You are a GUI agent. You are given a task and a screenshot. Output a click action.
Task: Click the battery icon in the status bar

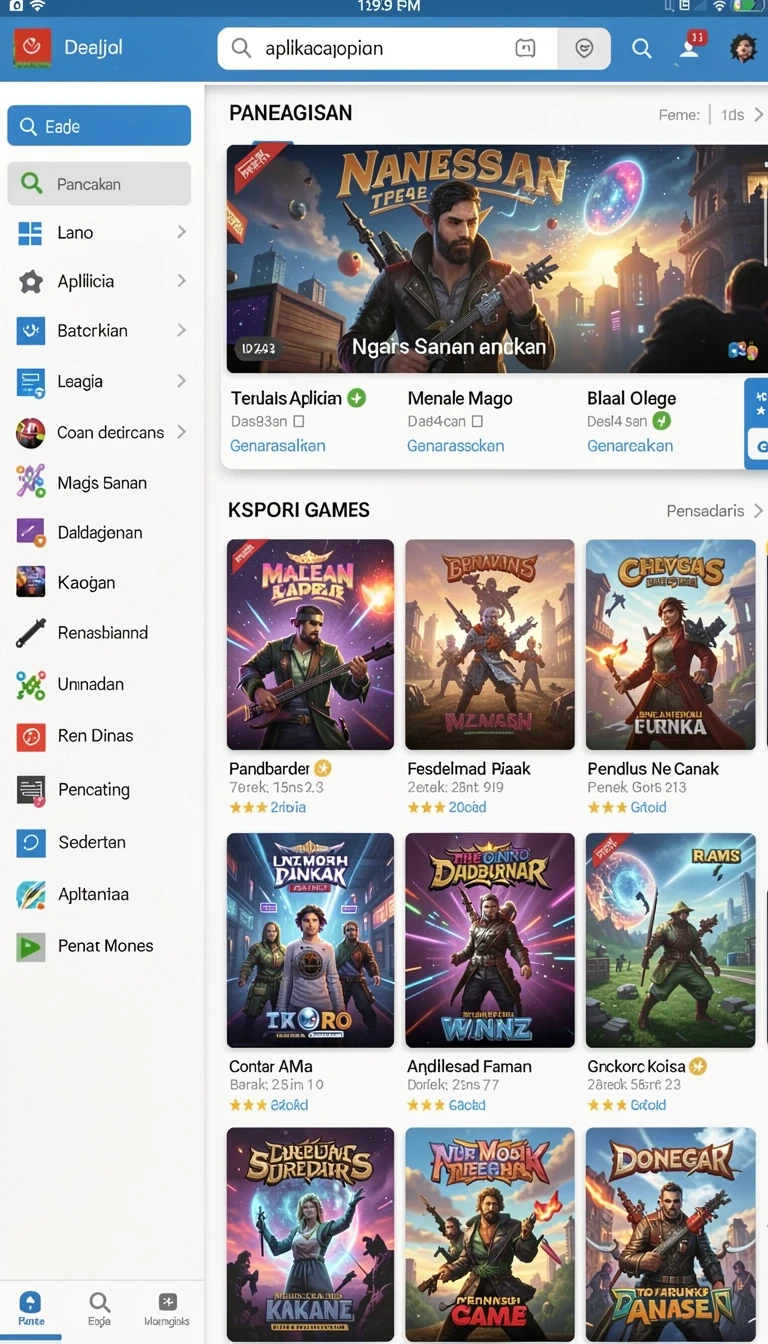[748, 6]
